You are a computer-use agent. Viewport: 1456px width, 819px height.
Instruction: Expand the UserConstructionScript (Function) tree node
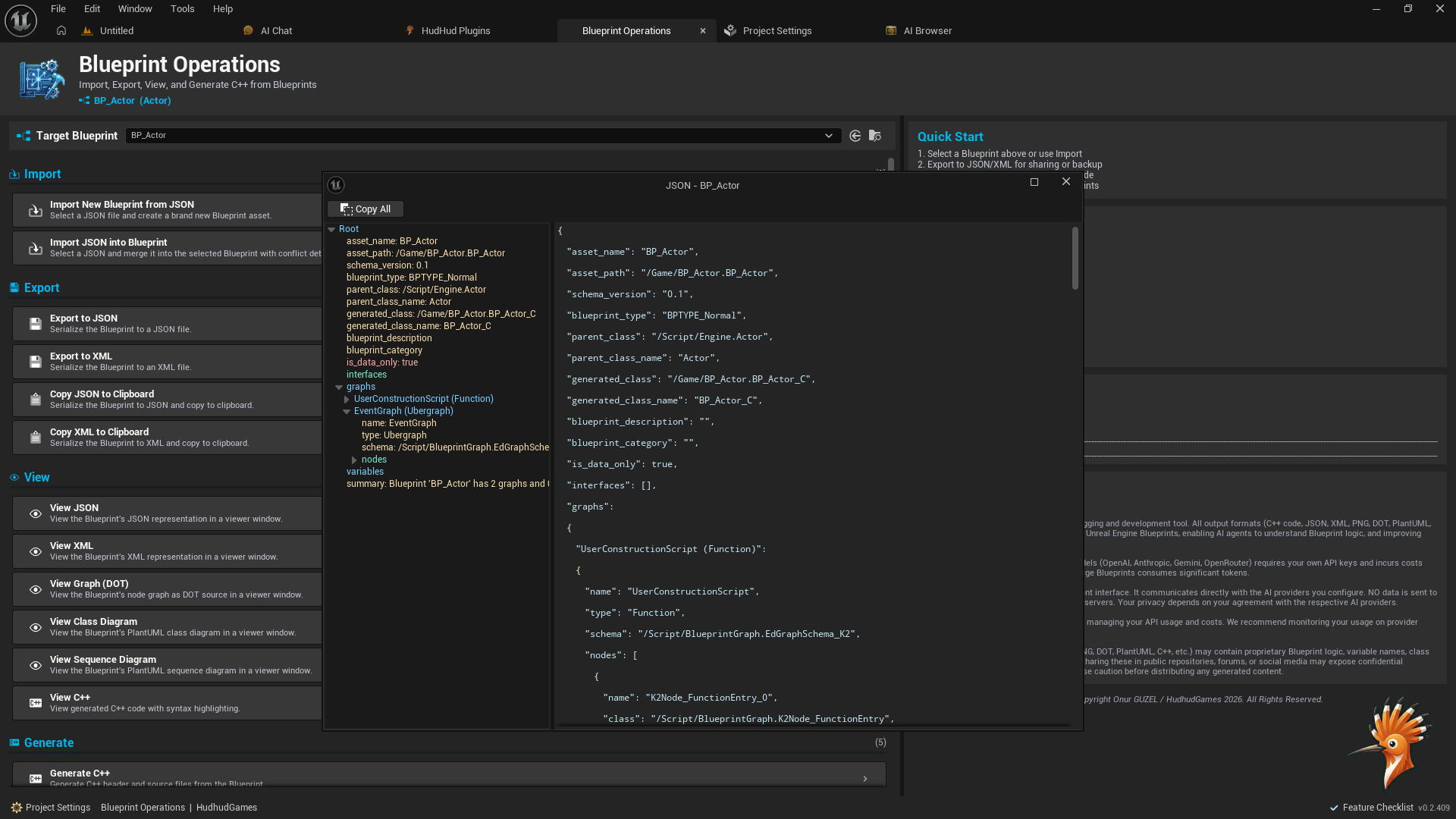347,399
